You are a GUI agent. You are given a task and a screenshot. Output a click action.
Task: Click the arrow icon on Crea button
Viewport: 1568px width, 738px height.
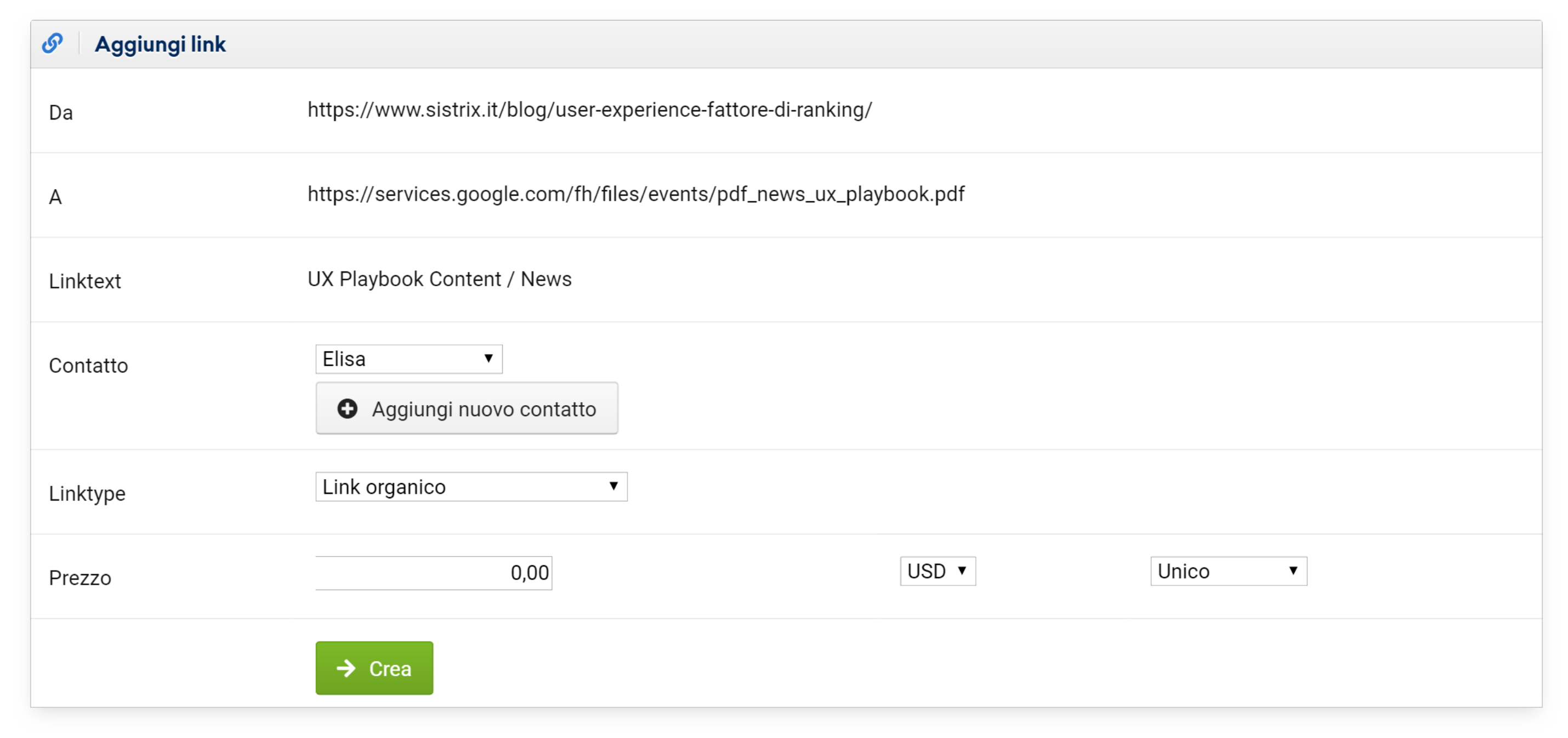click(x=346, y=668)
